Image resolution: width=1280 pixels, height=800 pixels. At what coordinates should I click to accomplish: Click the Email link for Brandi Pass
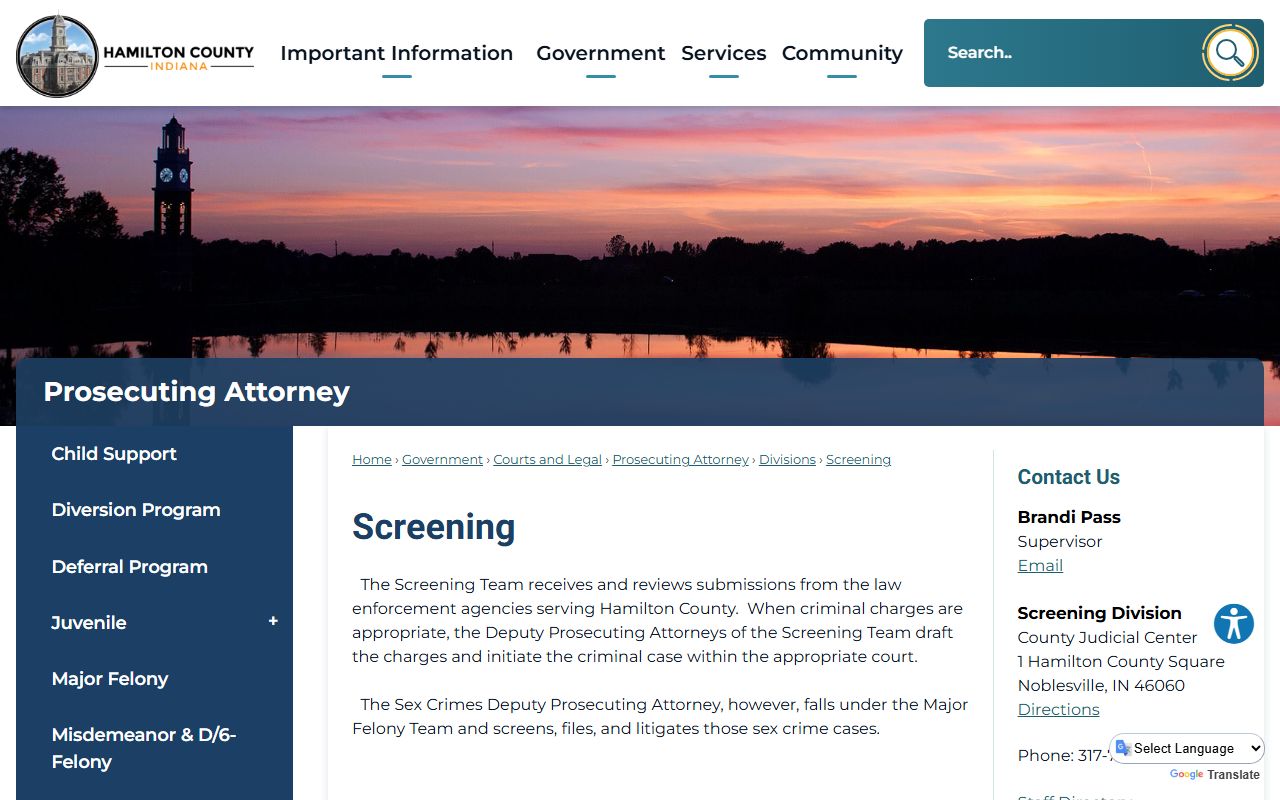coord(1040,566)
